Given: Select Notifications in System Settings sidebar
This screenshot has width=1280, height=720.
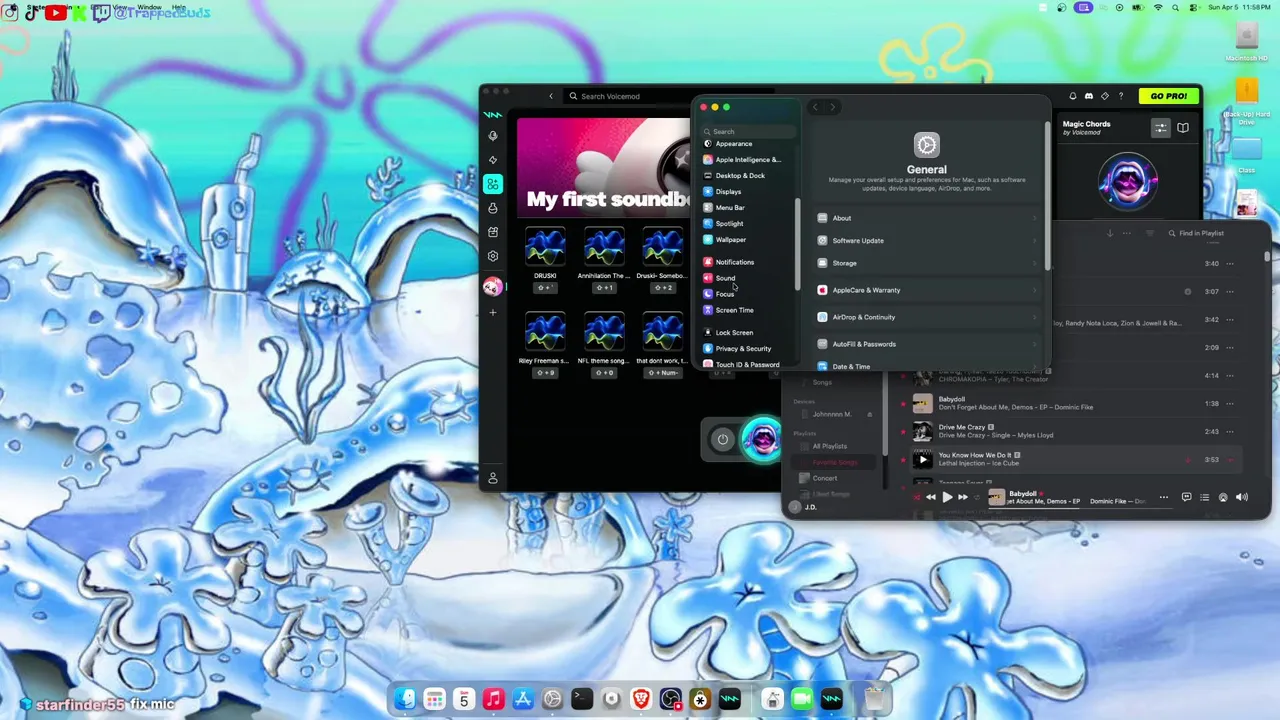Looking at the screenshot, I should tap(748, 262).
